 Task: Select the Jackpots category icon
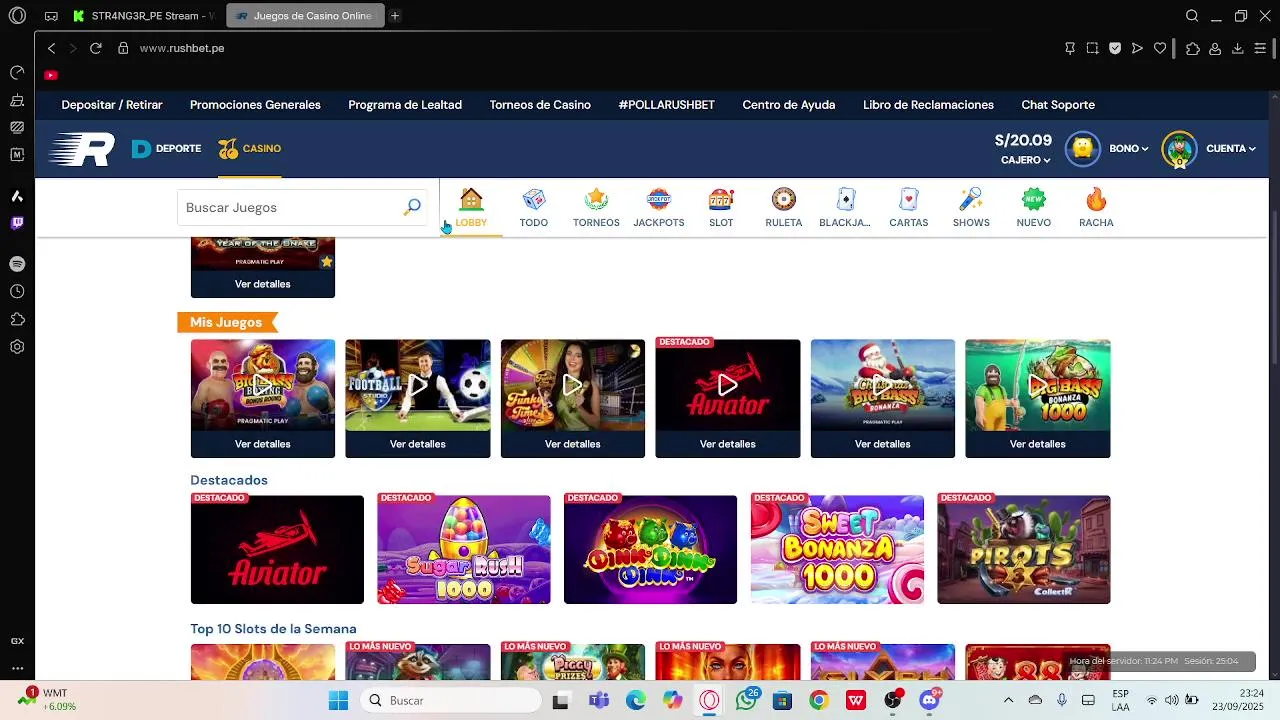[658, 207]
